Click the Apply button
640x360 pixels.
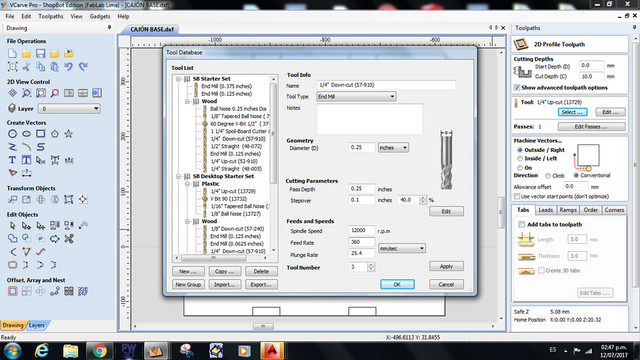(446, 266)
